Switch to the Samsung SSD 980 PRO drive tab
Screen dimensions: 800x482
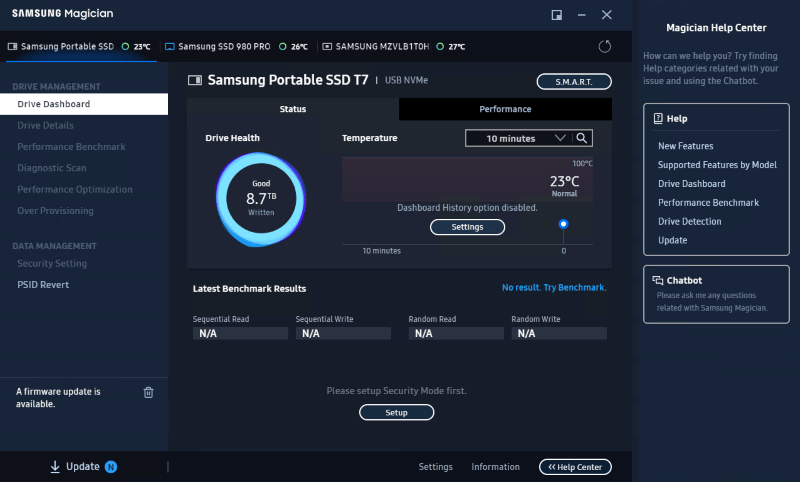coord(236,46)
